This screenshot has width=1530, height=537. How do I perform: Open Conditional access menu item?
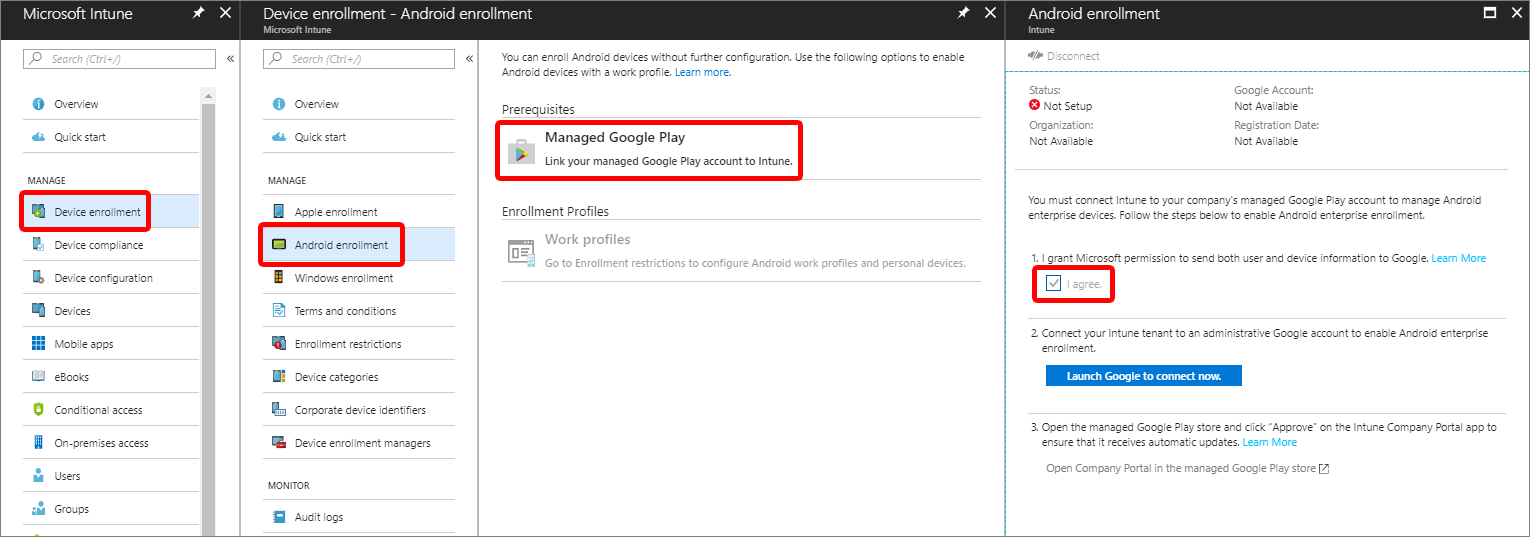(110, 410)
